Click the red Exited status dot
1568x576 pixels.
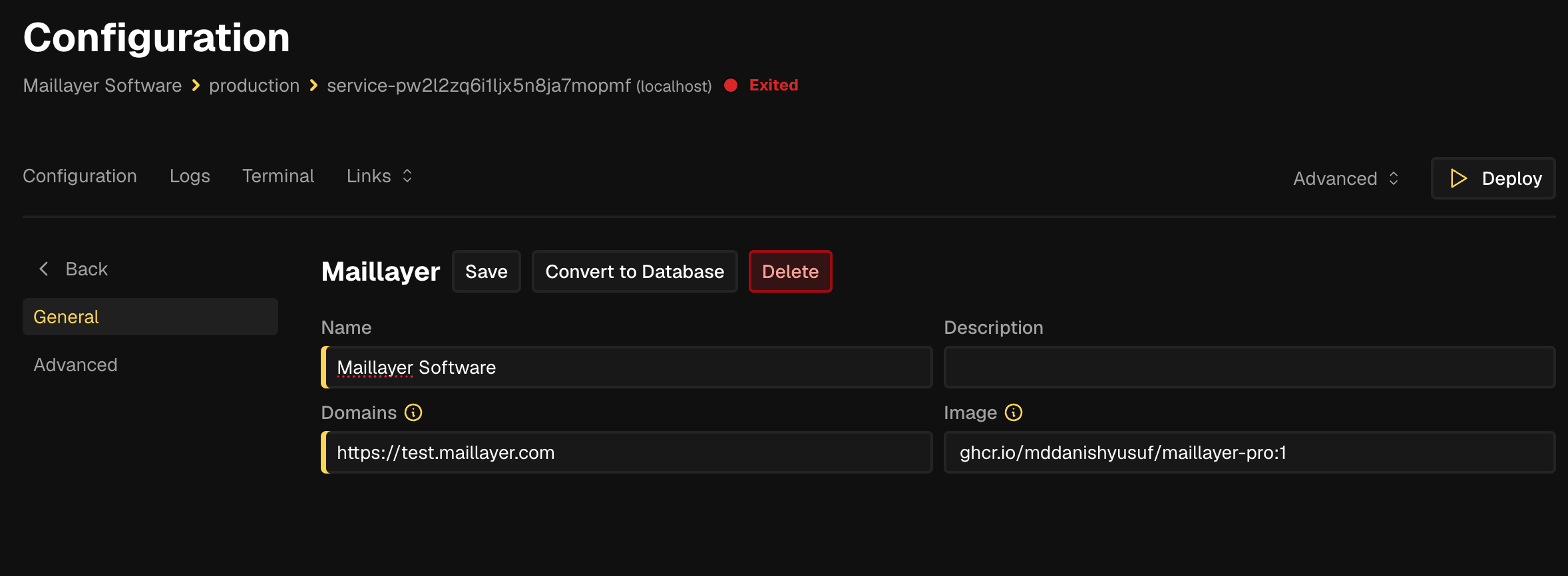click(x=731, y=85)
